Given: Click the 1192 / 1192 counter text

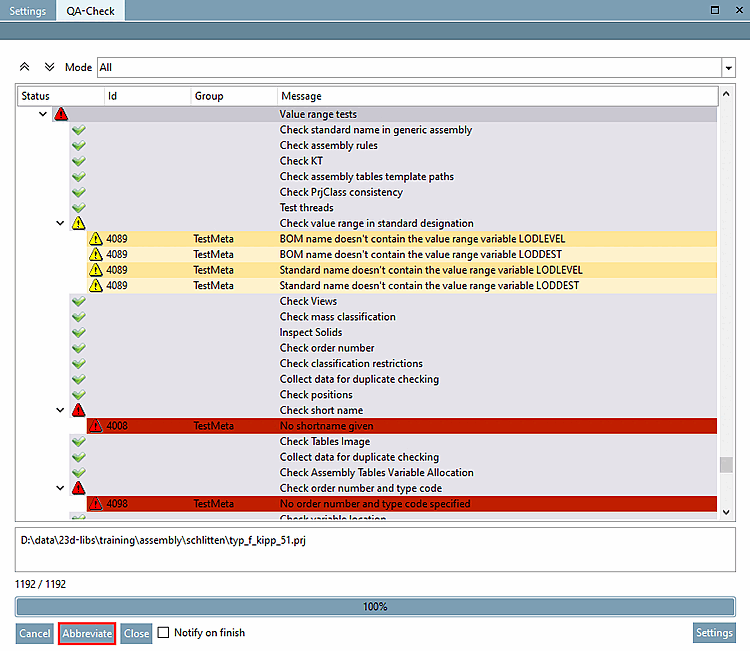Looking at the screenshot, I should click(41, 584).
